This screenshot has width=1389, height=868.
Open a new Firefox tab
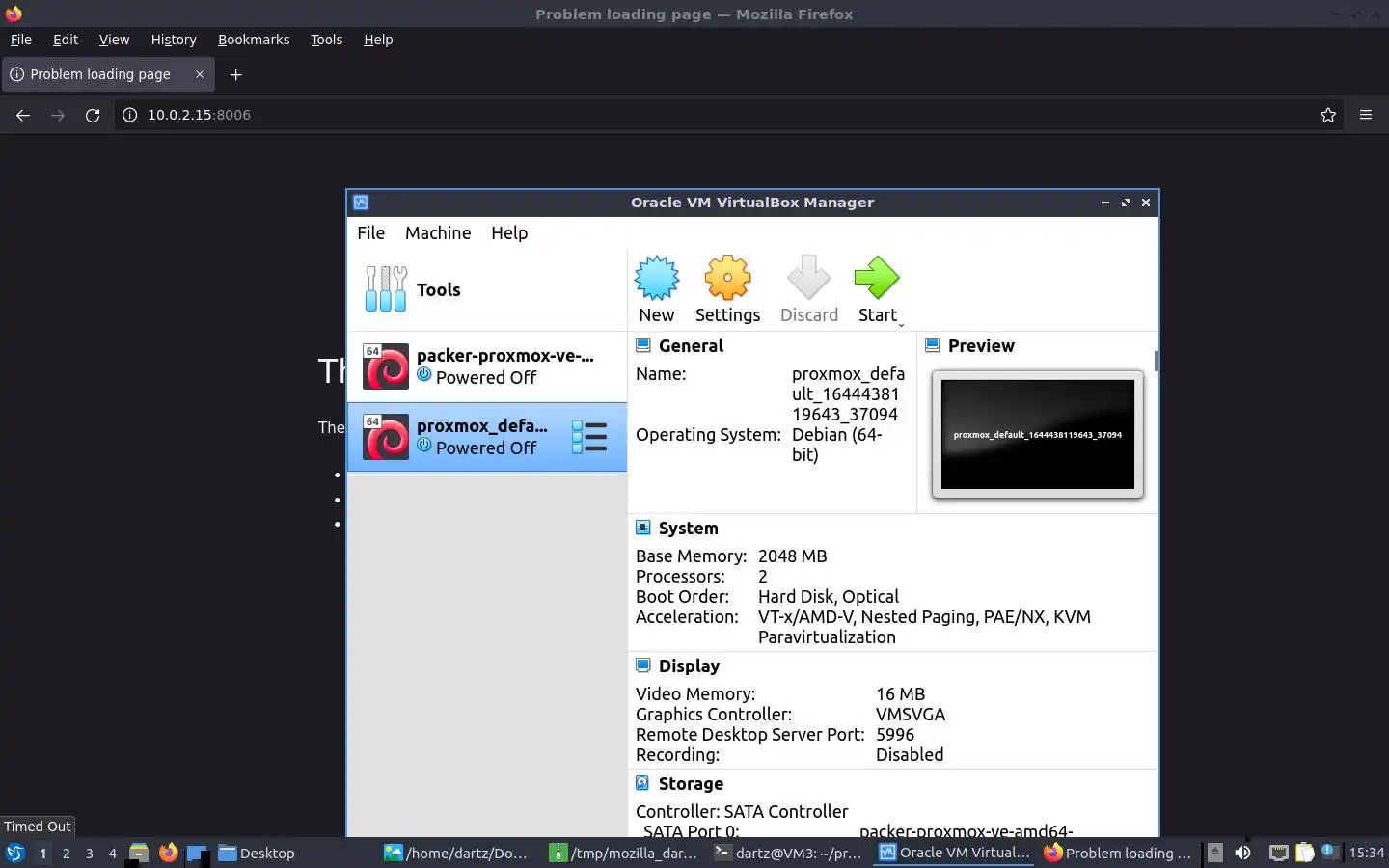tap(235, 74)
